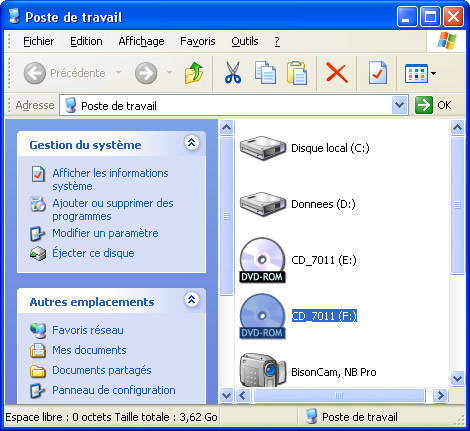Screen dimensions: 470x431
Task: Click the Favoris réseau globe icon
Action: coord(38,330)
